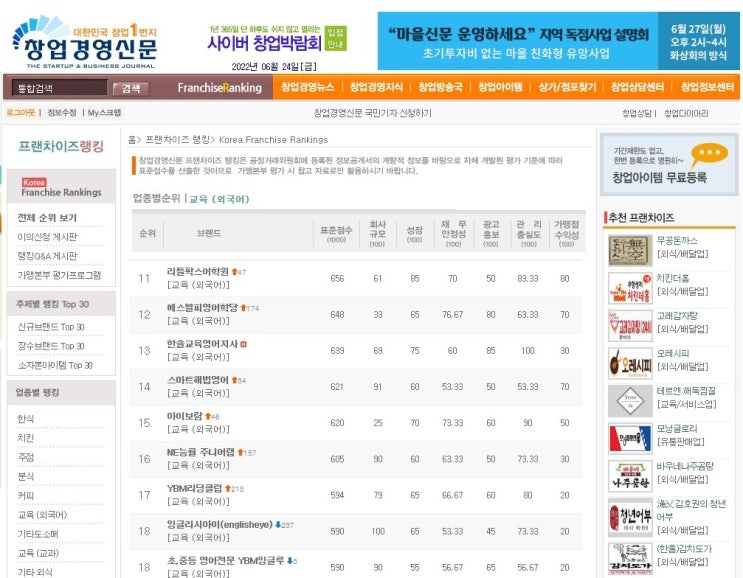Open the YBM리딩클럽 brand entry
The height and width of the screenshot is (578, 743).
click(x=194, y=488)
